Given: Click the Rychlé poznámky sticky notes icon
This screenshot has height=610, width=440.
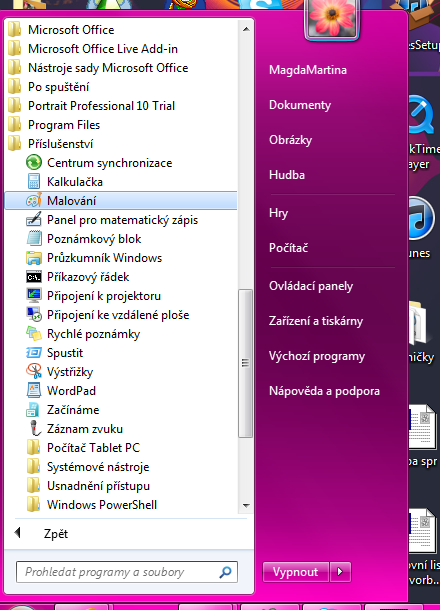Looking at the screenshot, I should 34,334.
